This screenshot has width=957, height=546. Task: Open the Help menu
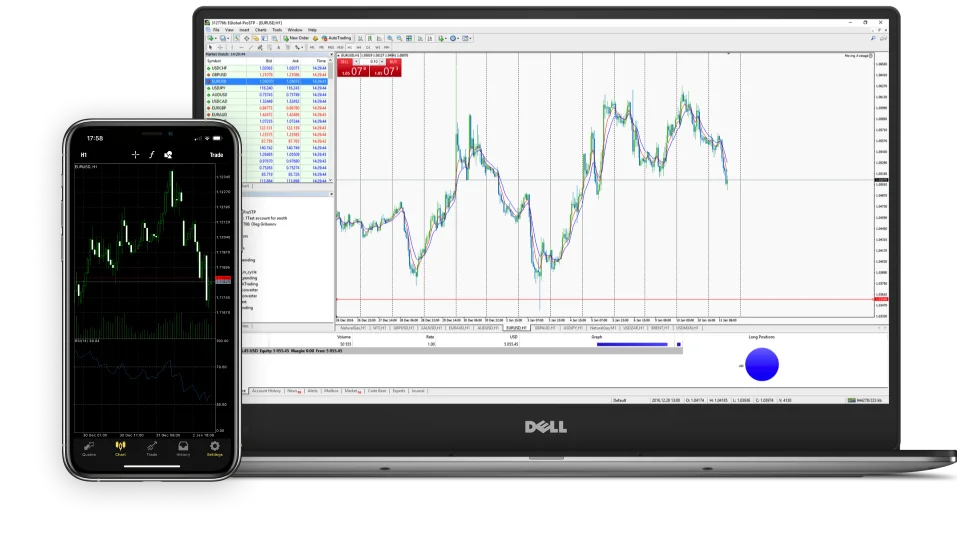312,30
